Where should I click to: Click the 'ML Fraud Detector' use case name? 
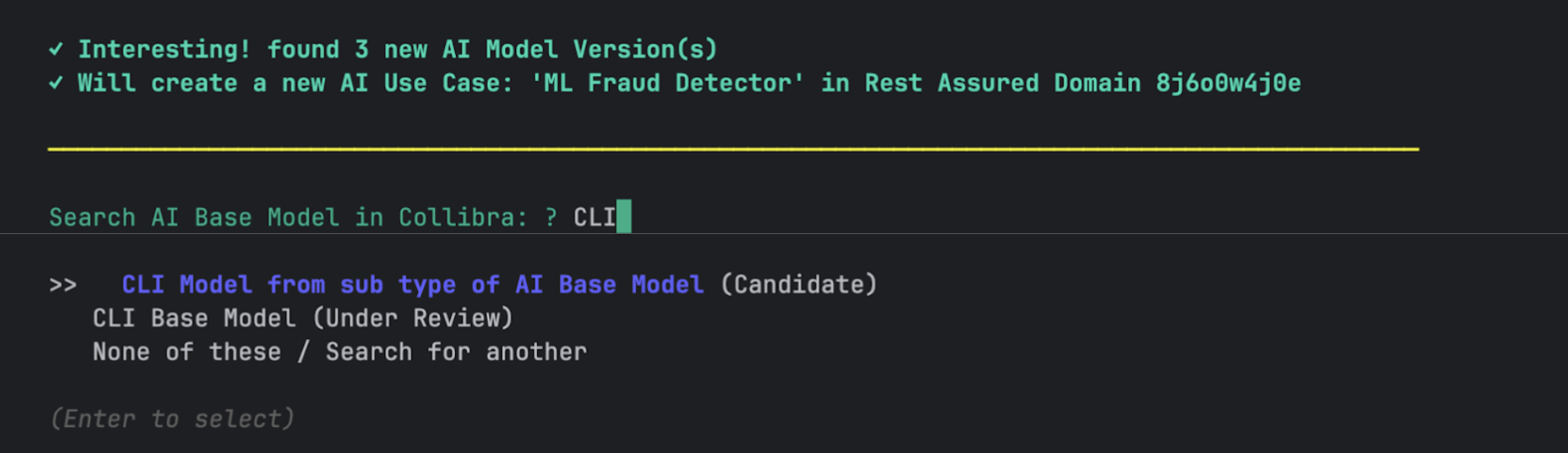[667, 83]
